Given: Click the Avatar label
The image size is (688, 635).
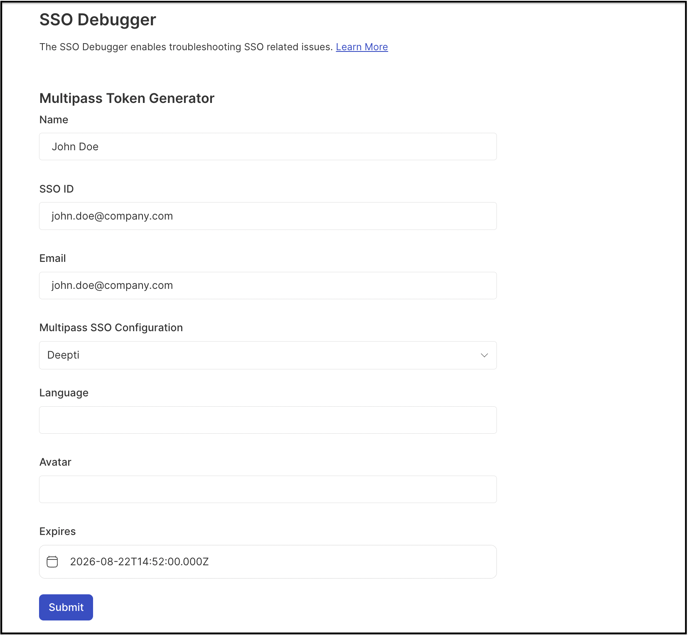Looking at the screenshot, I should tap(55, 462).
